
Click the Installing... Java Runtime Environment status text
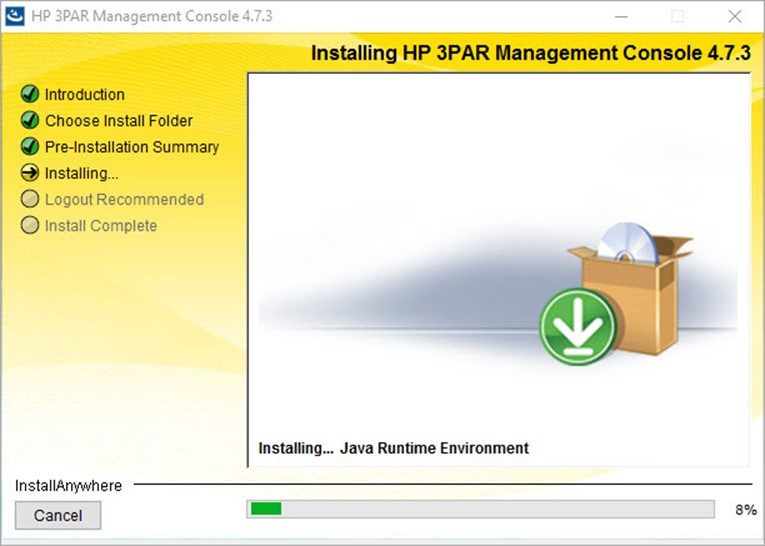394,448
